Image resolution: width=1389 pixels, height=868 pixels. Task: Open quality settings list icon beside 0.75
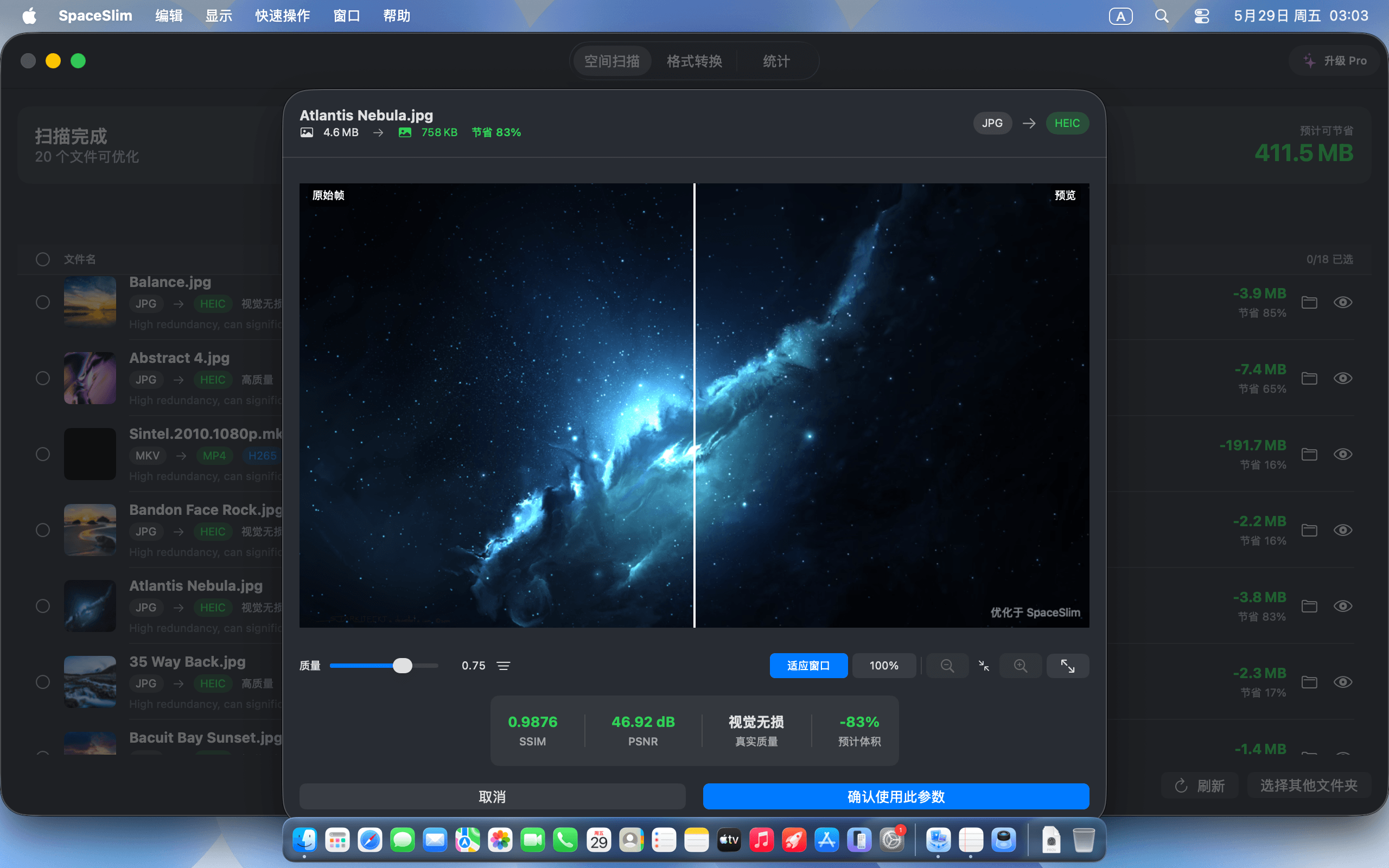click(504, 665)
